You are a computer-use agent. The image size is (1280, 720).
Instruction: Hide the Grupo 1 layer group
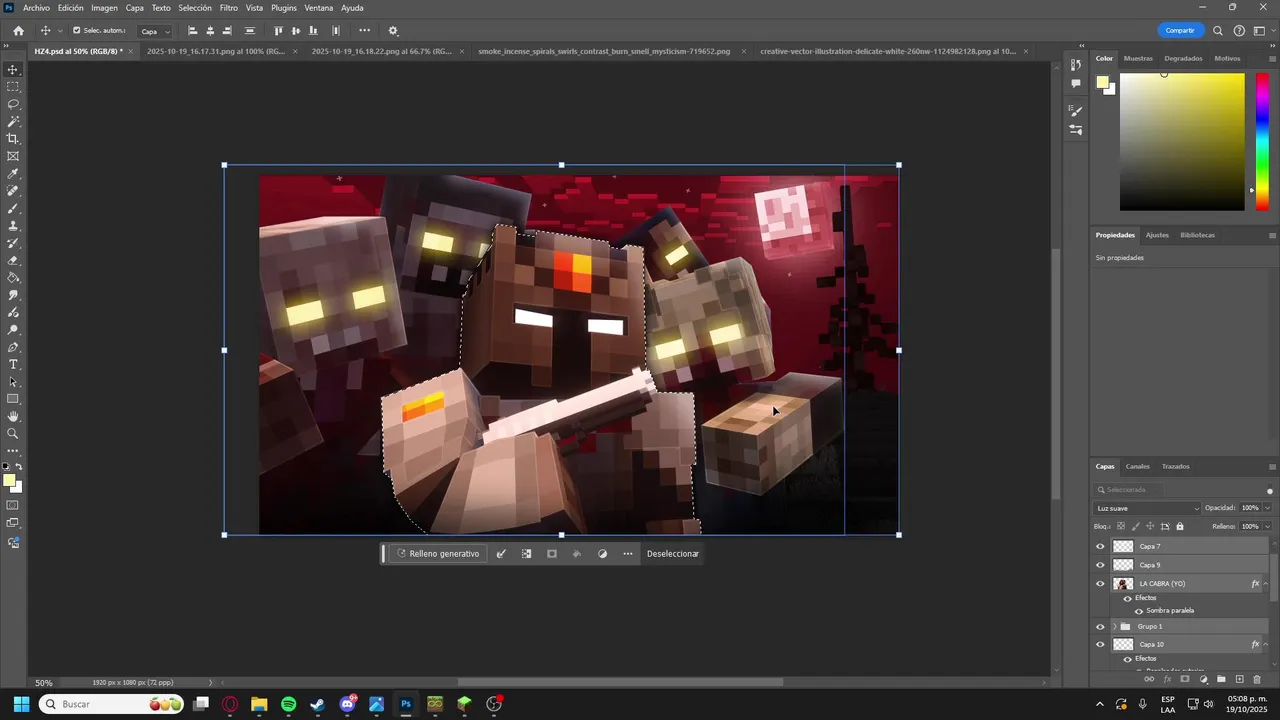coord(1100,626)
